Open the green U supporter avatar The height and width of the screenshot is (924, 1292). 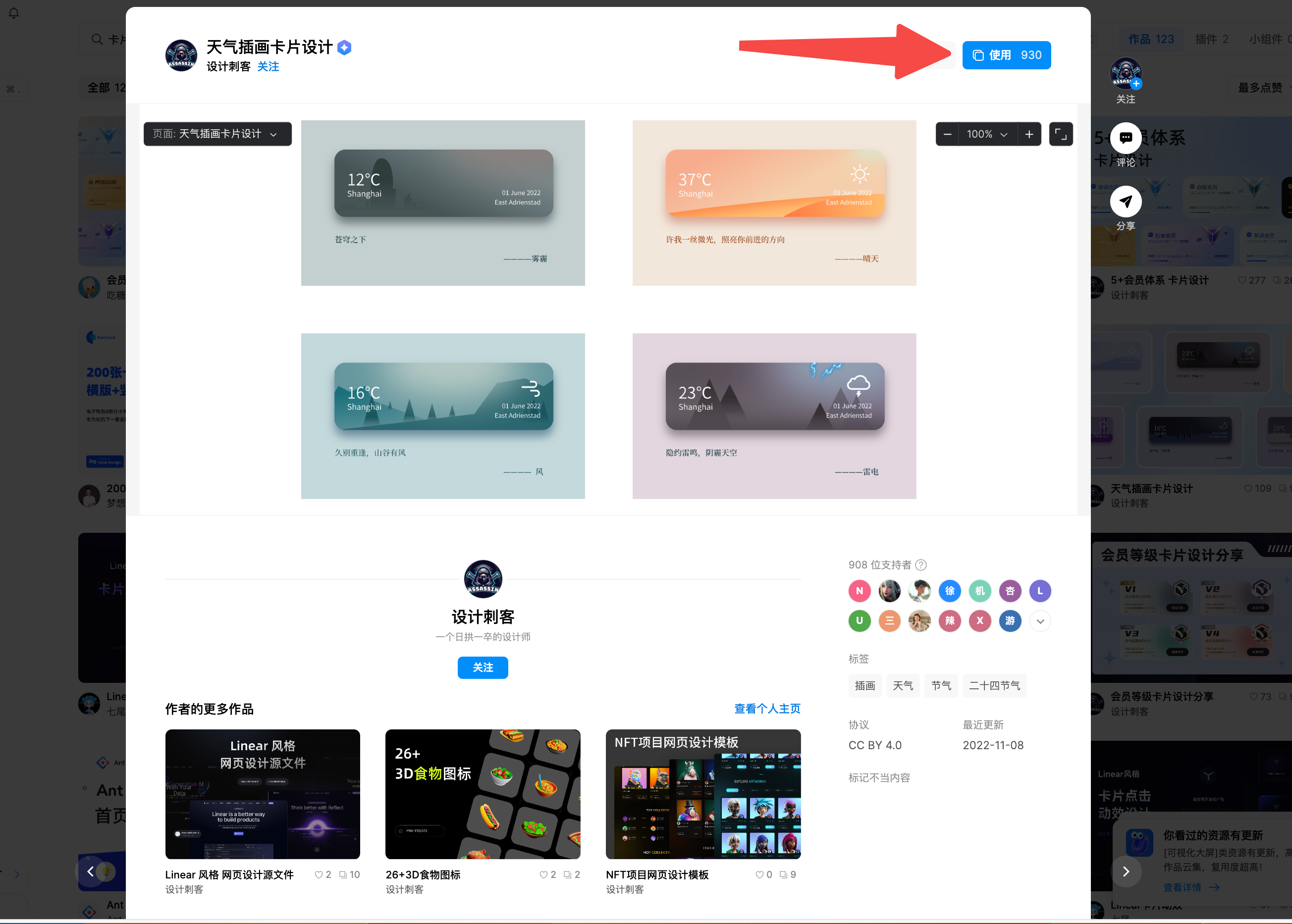coord(860,621)
